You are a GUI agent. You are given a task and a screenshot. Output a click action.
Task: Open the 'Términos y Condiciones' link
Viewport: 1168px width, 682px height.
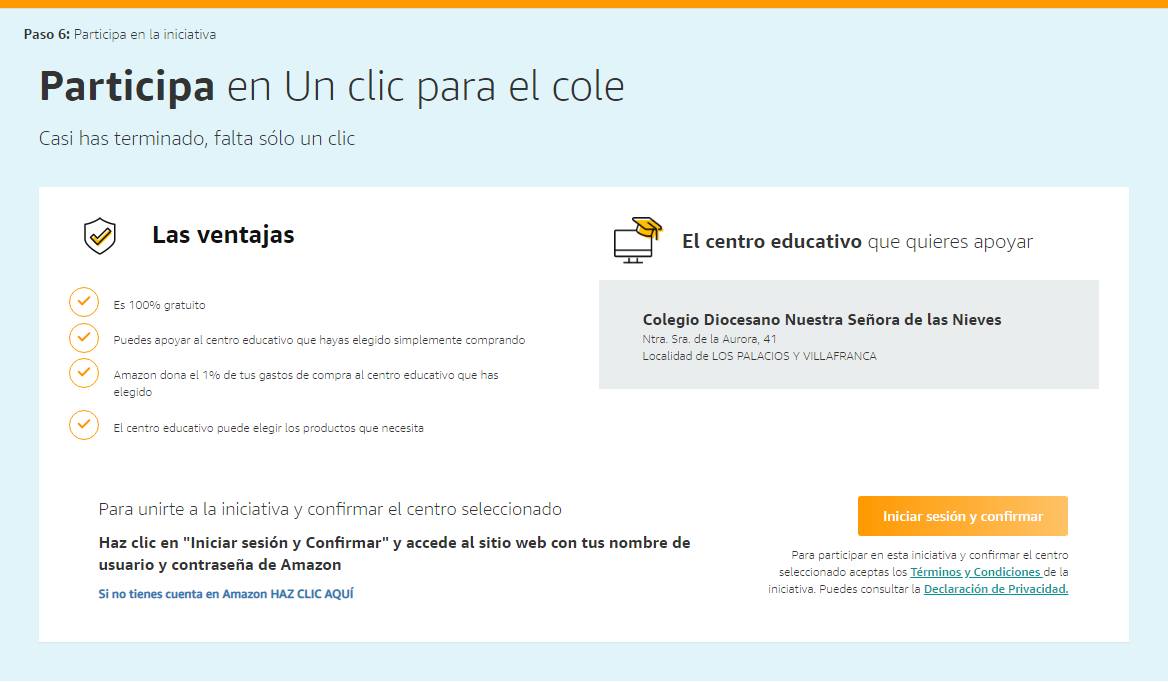click(975, 572)
